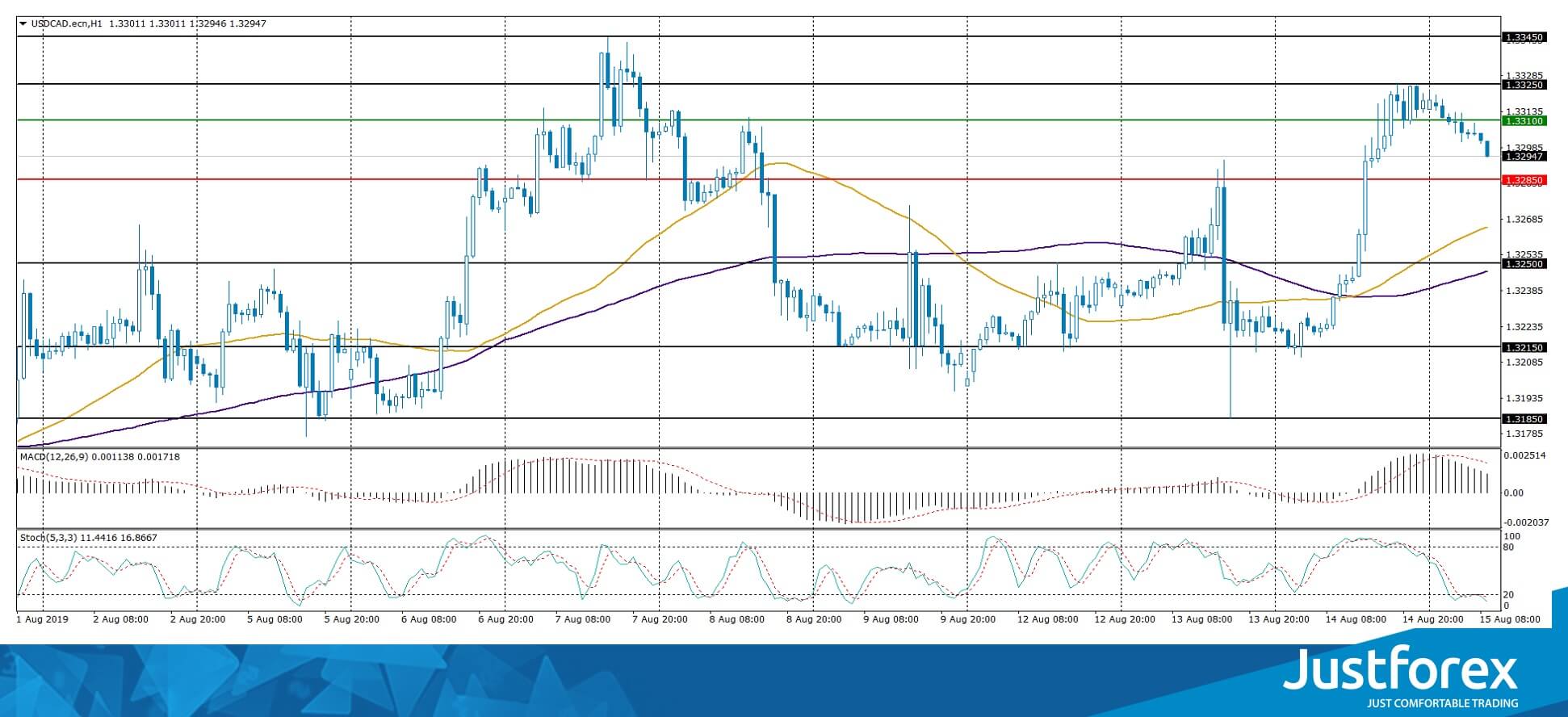Click the USDCAD.ecn,H1 chart title text
1568x717 pixels.
point(67,24)
